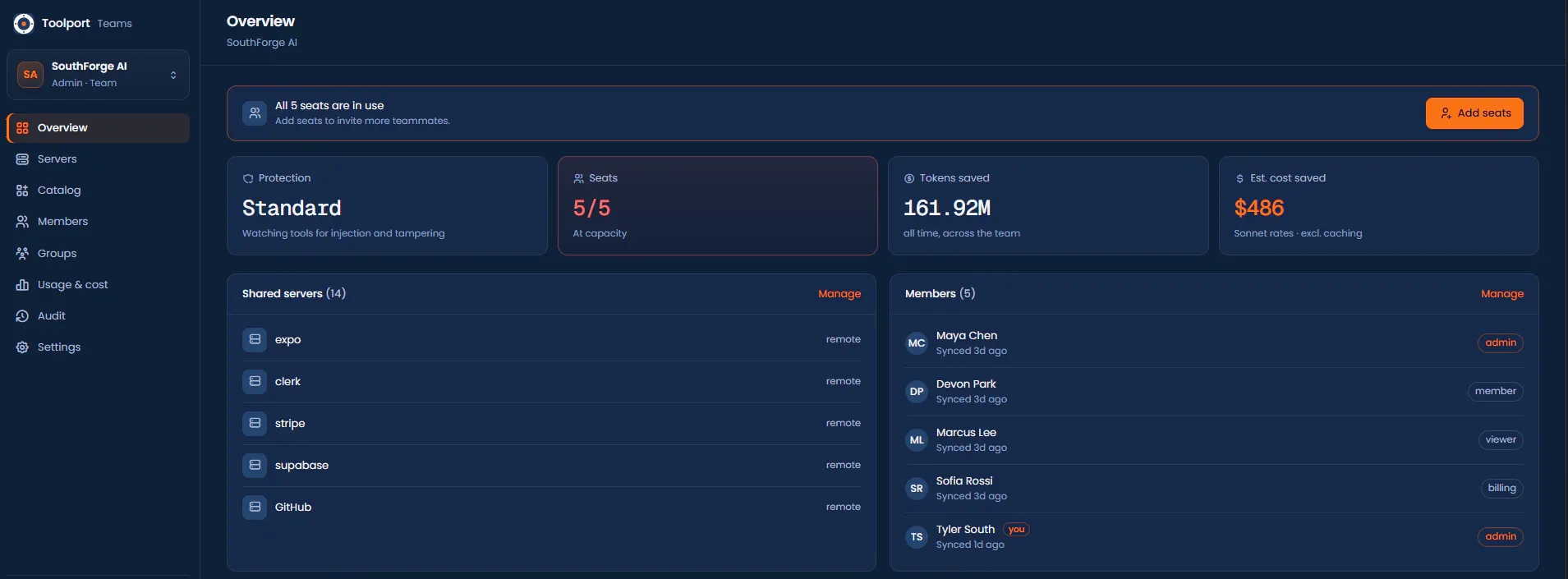
Task: Open the Members people icon in sidebar
Action: [22, 222]
